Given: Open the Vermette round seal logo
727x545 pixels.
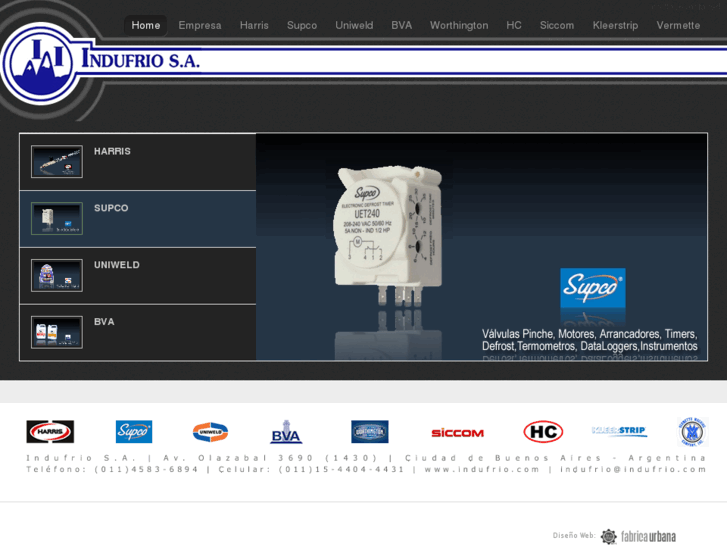Looking at the screenshot, I should tap(692, 431).
